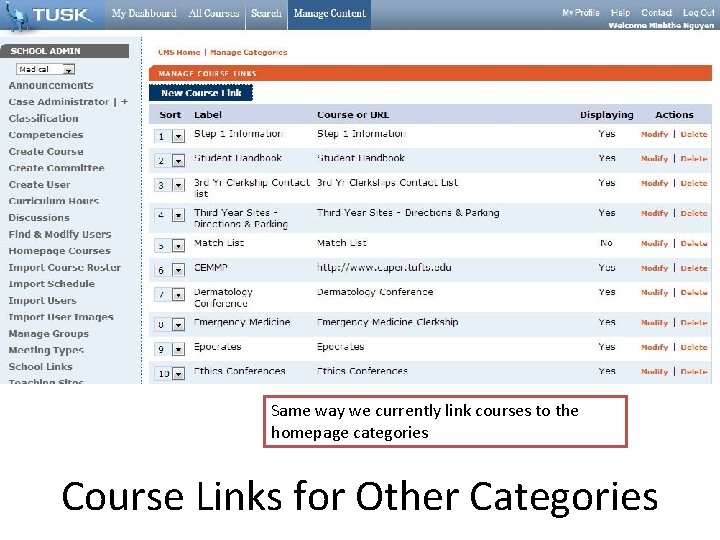Open the Help link
Viewport: 720px width, 540px height.
tap(620, 13)
